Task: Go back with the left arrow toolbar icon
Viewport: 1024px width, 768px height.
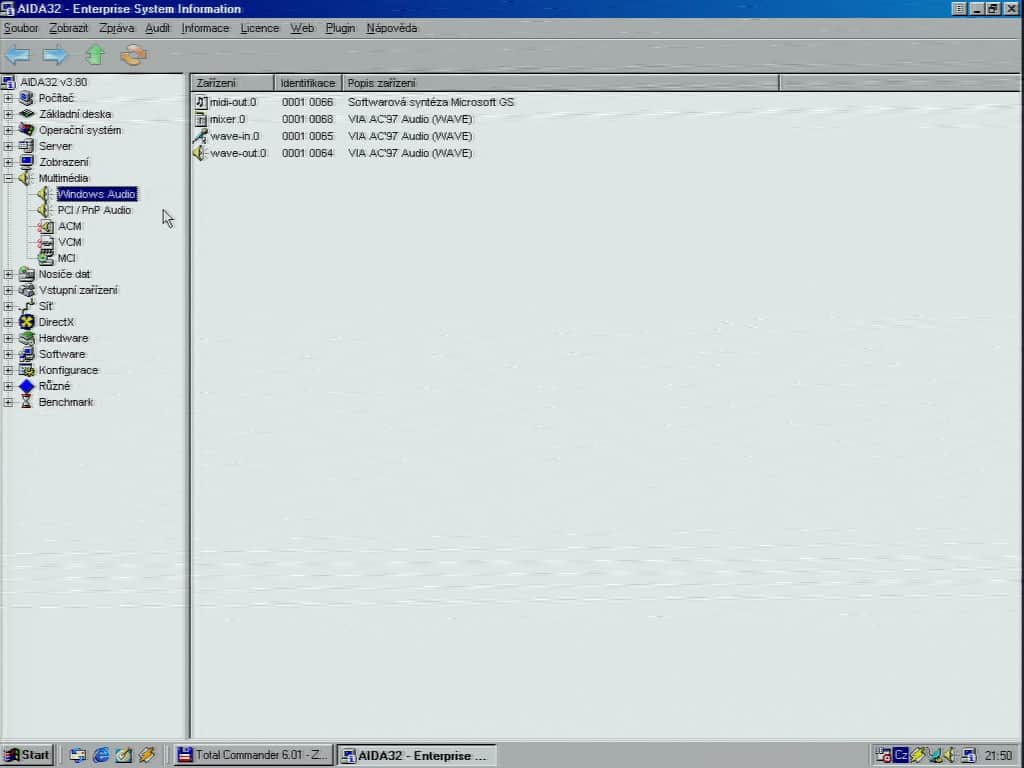Action: click(x=17, y=55)
